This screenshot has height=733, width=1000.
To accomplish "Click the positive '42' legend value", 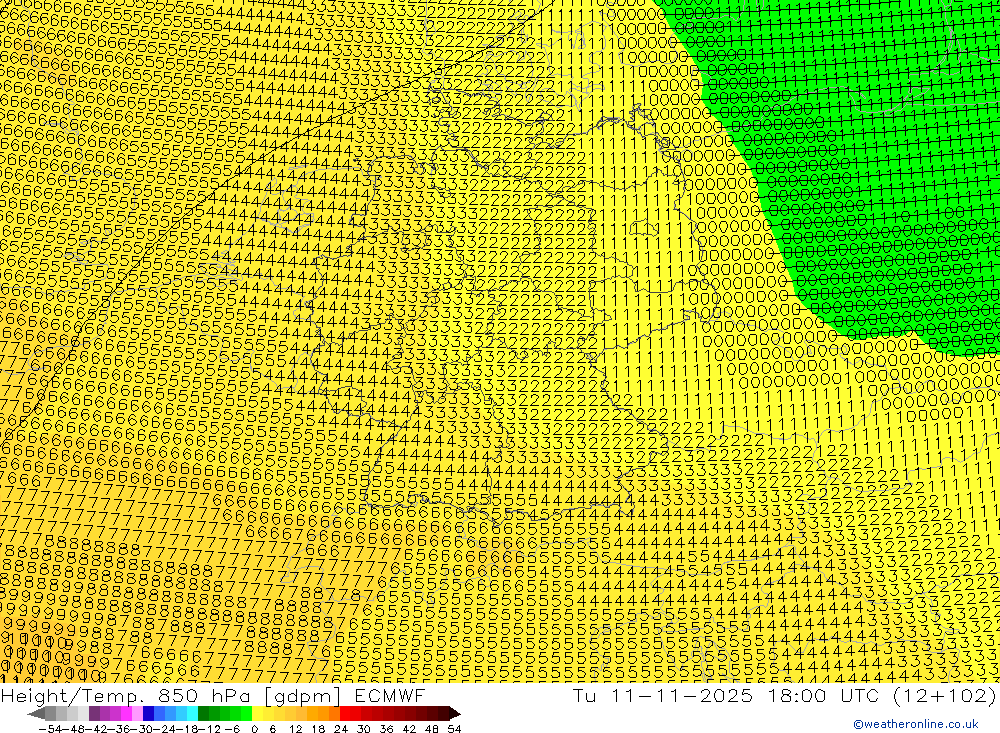I will click(409, 729).
